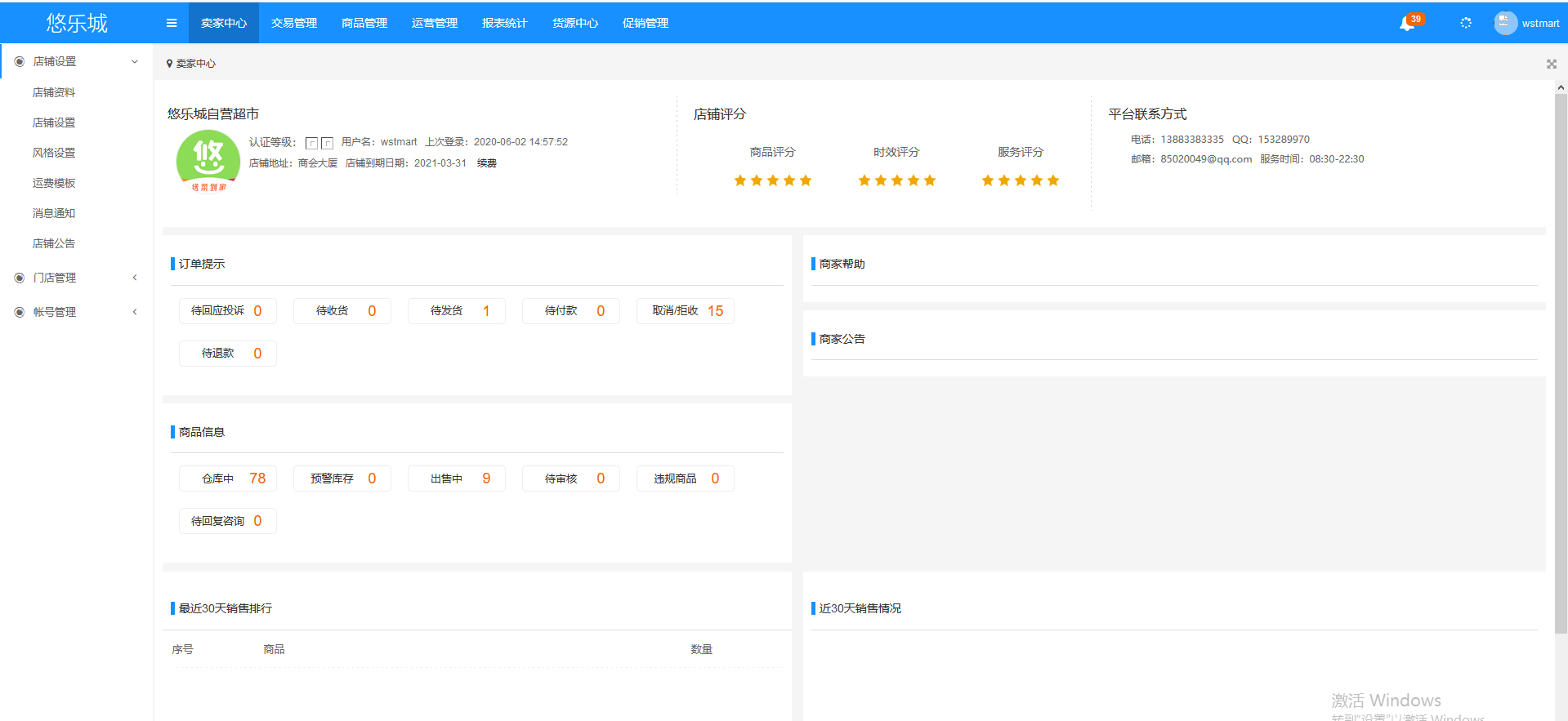Click the location pin breadcrumb icon
1568x721 pixels.
[169, 64]
